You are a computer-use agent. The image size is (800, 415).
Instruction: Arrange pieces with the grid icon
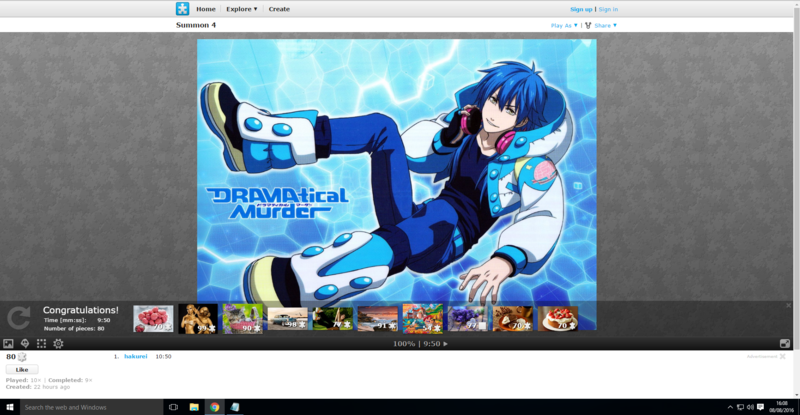point(41,344)
